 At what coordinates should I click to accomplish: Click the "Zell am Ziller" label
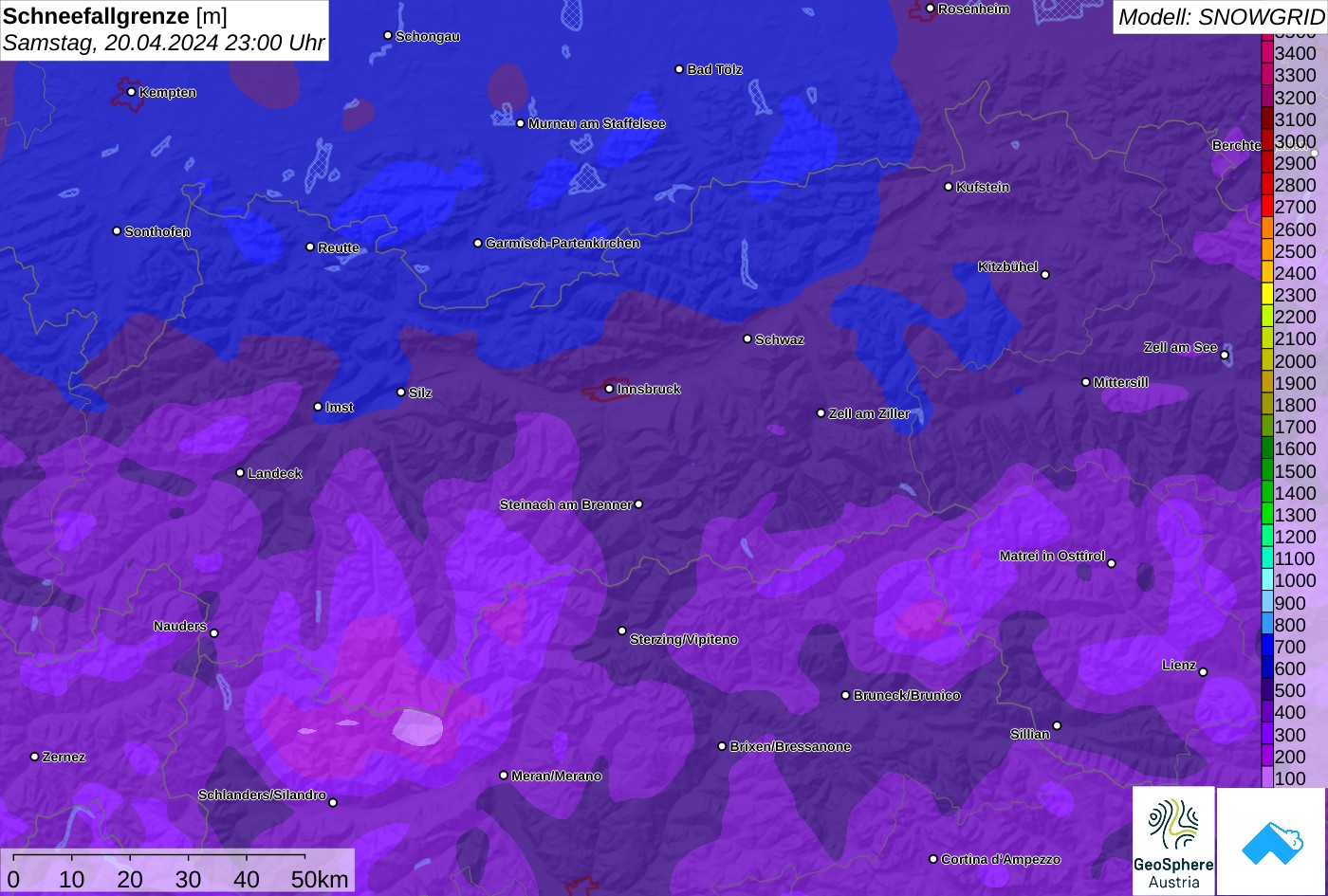point(869,413)
